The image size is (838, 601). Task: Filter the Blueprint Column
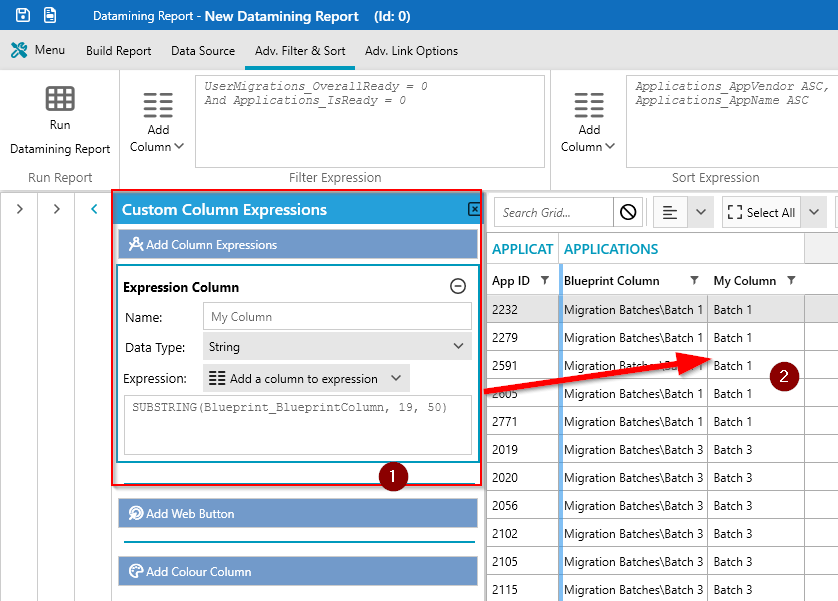click(694, 280)
